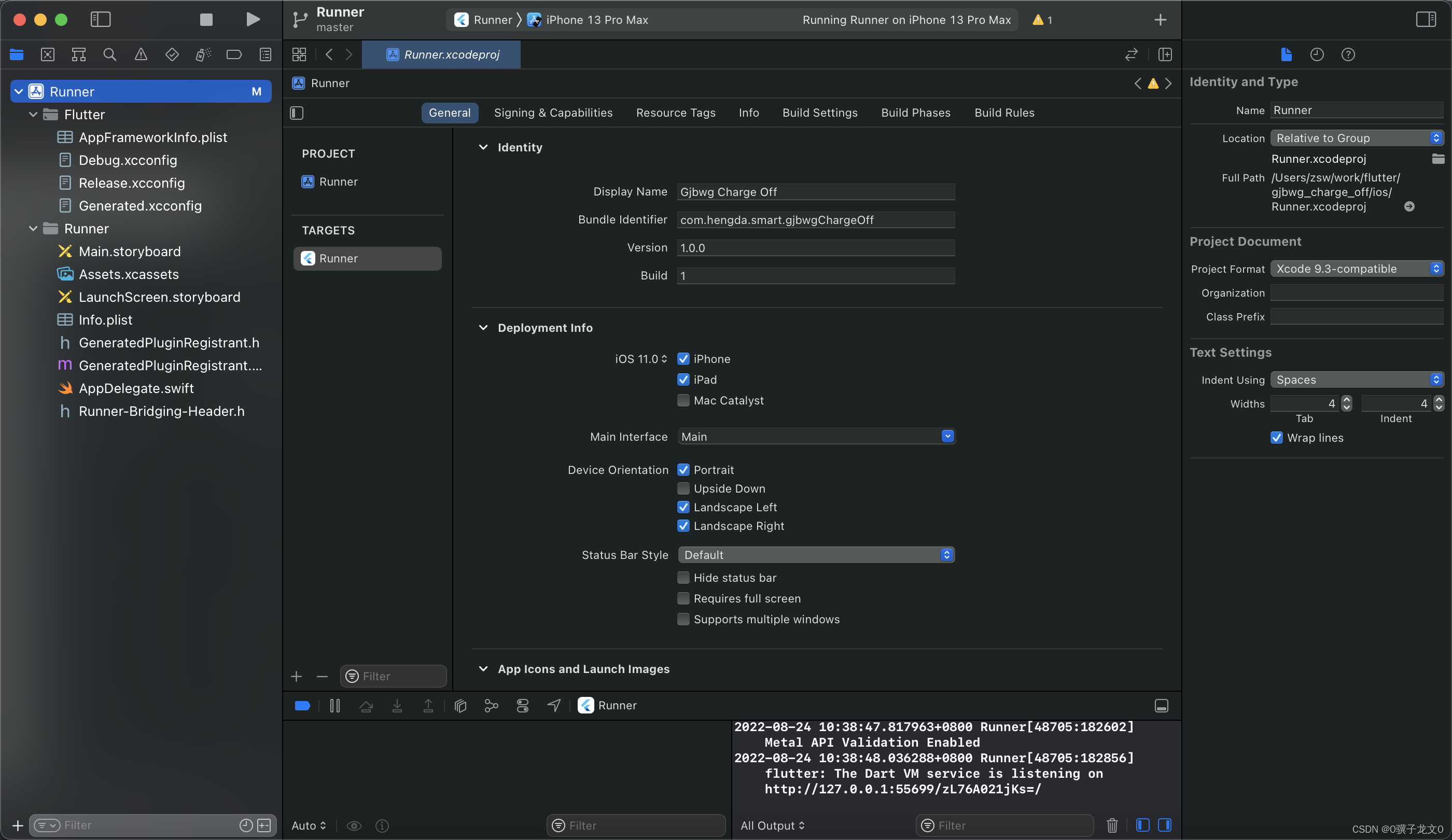Screen dimensions: 1452x840
Task: Click the Bundle Identifier field
Action: (x=816, y=220)
